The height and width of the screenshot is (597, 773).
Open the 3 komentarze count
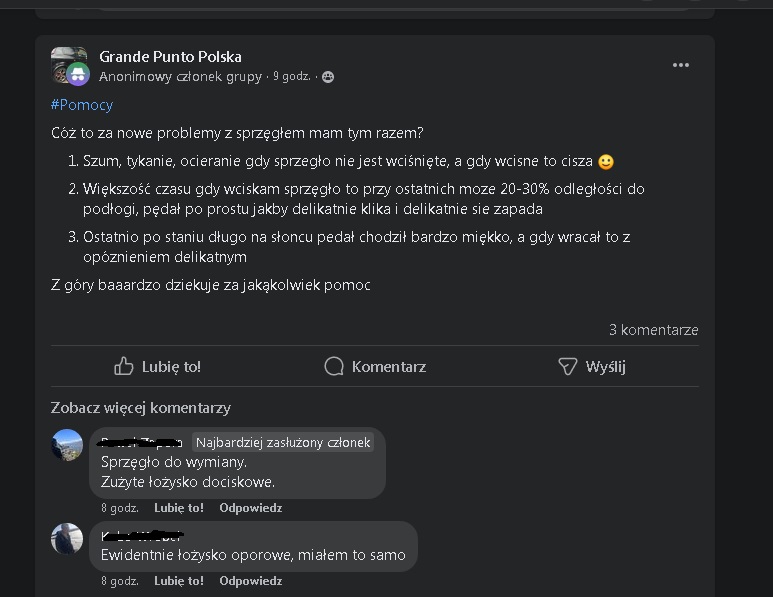pos(653,330)
